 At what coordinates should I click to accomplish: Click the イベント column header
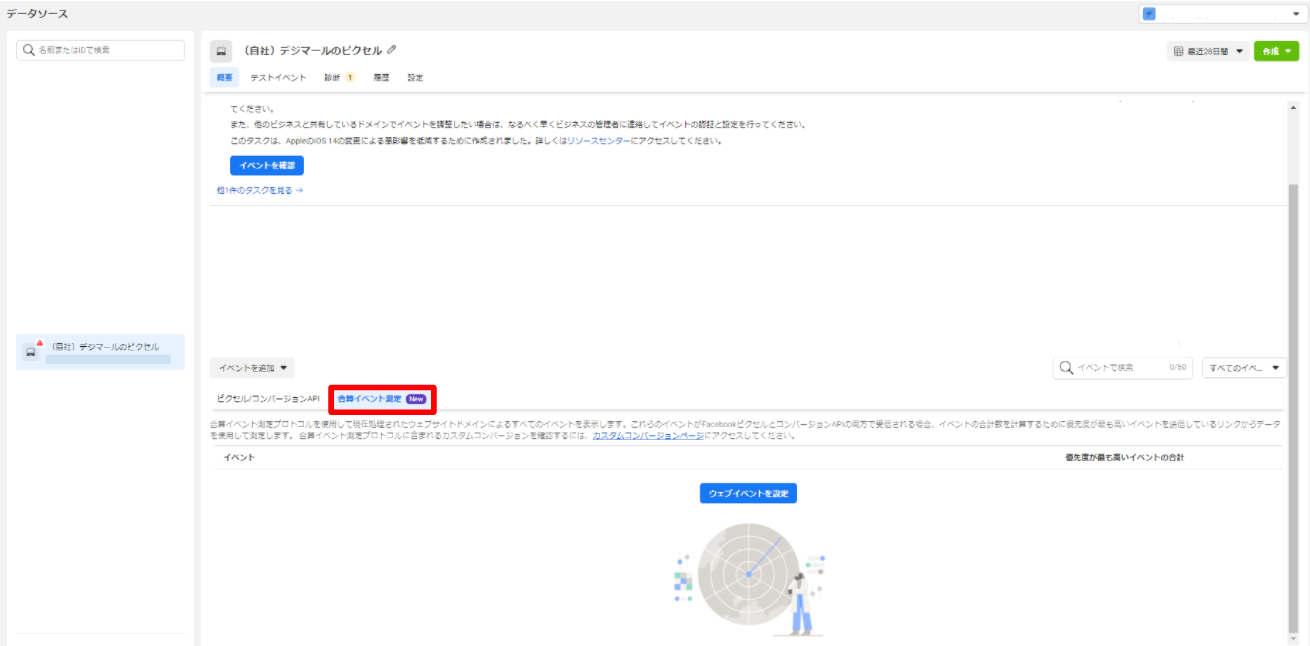[x=238, y=457]
